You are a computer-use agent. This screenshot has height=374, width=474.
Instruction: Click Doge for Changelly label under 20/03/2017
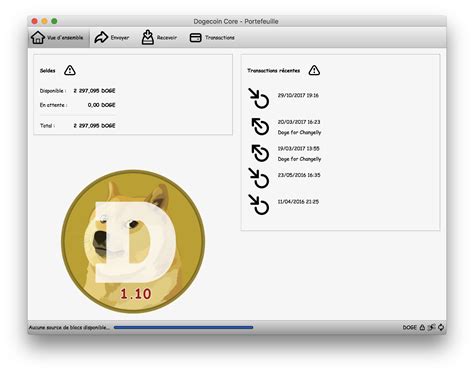[x=299, y=132]
